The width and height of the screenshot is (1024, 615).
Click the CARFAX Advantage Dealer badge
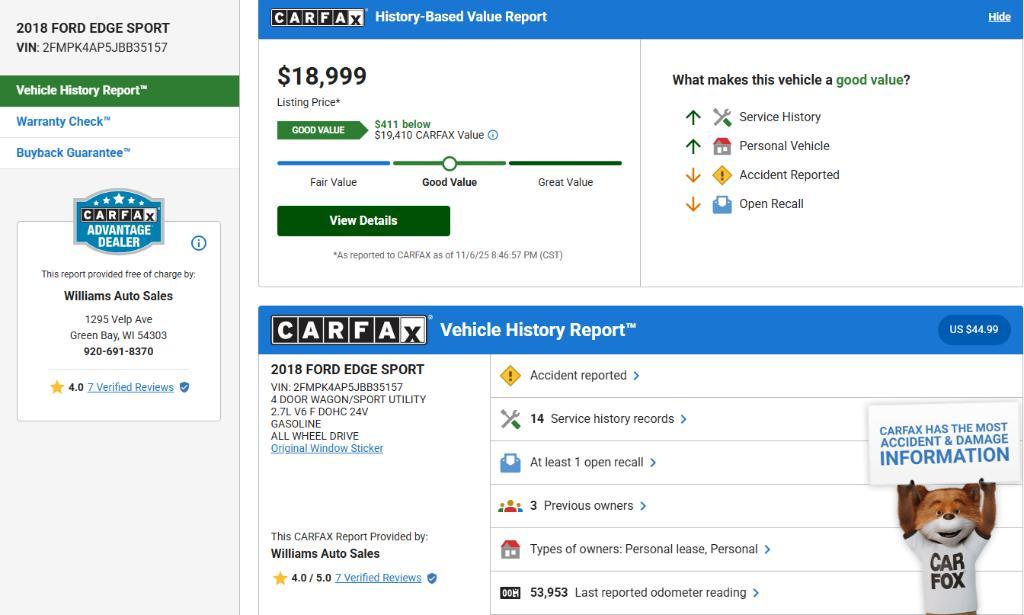click(118, 221)
